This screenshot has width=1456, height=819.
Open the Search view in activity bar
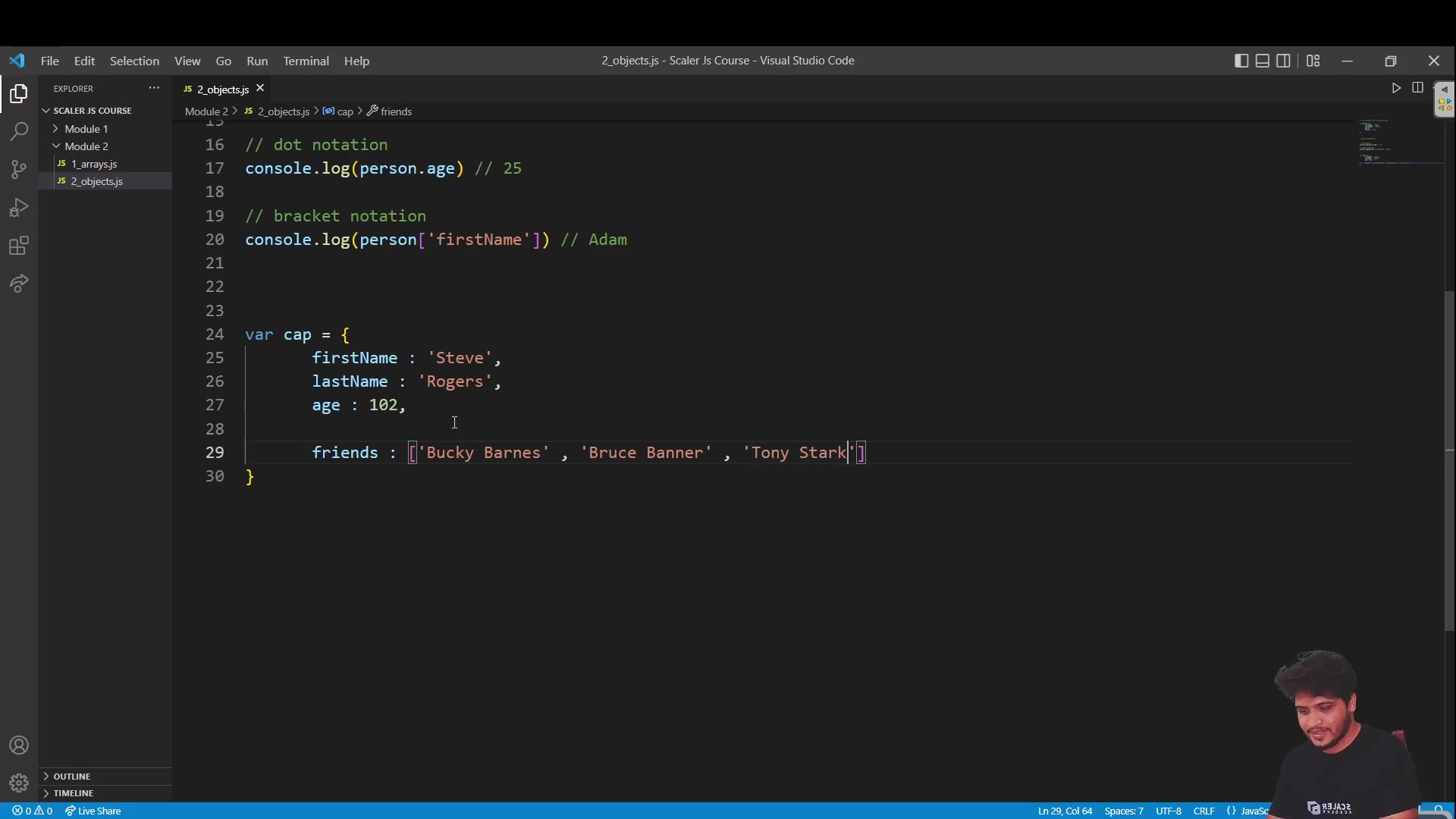(x=19, y=131)
